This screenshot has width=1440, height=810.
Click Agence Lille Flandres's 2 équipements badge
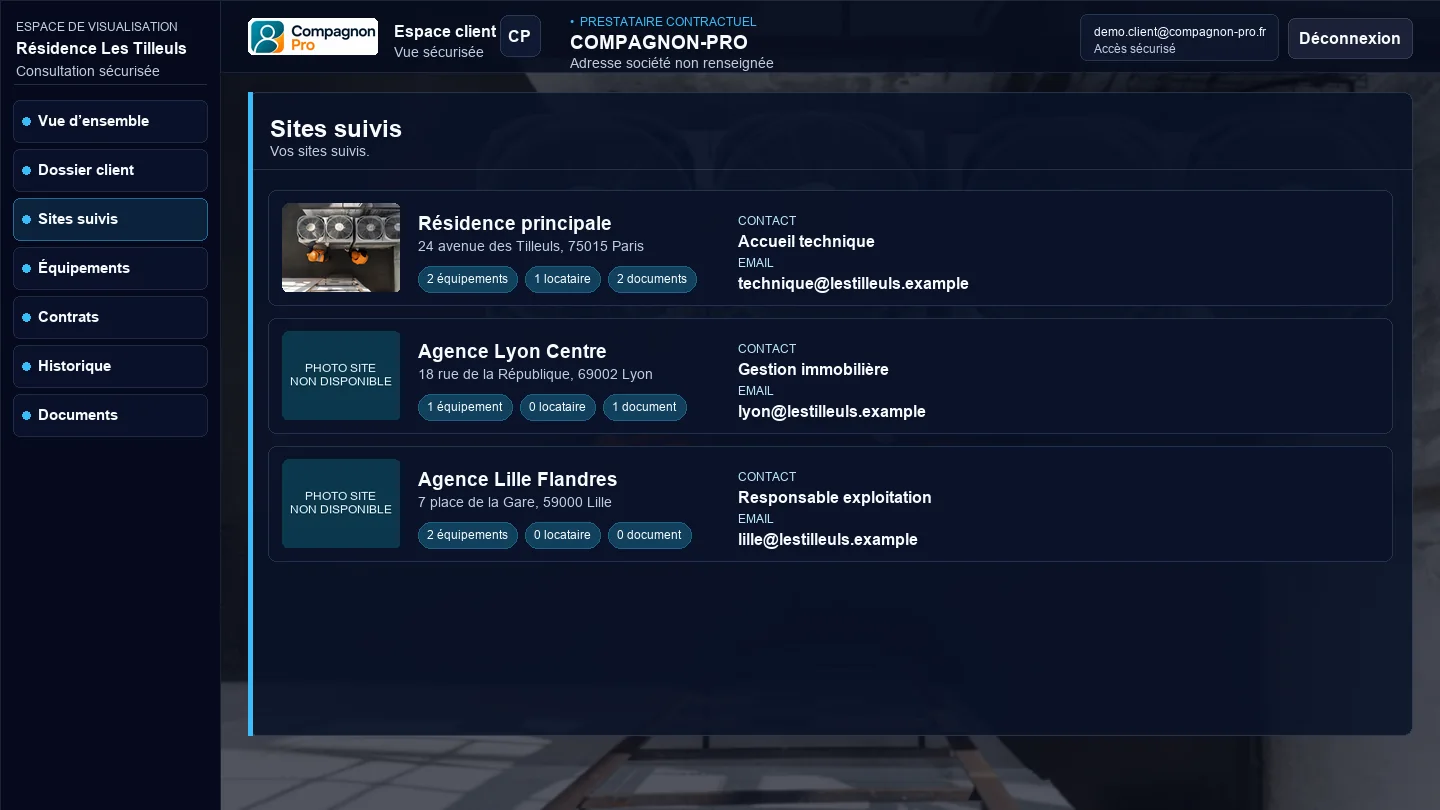[468, 535]
